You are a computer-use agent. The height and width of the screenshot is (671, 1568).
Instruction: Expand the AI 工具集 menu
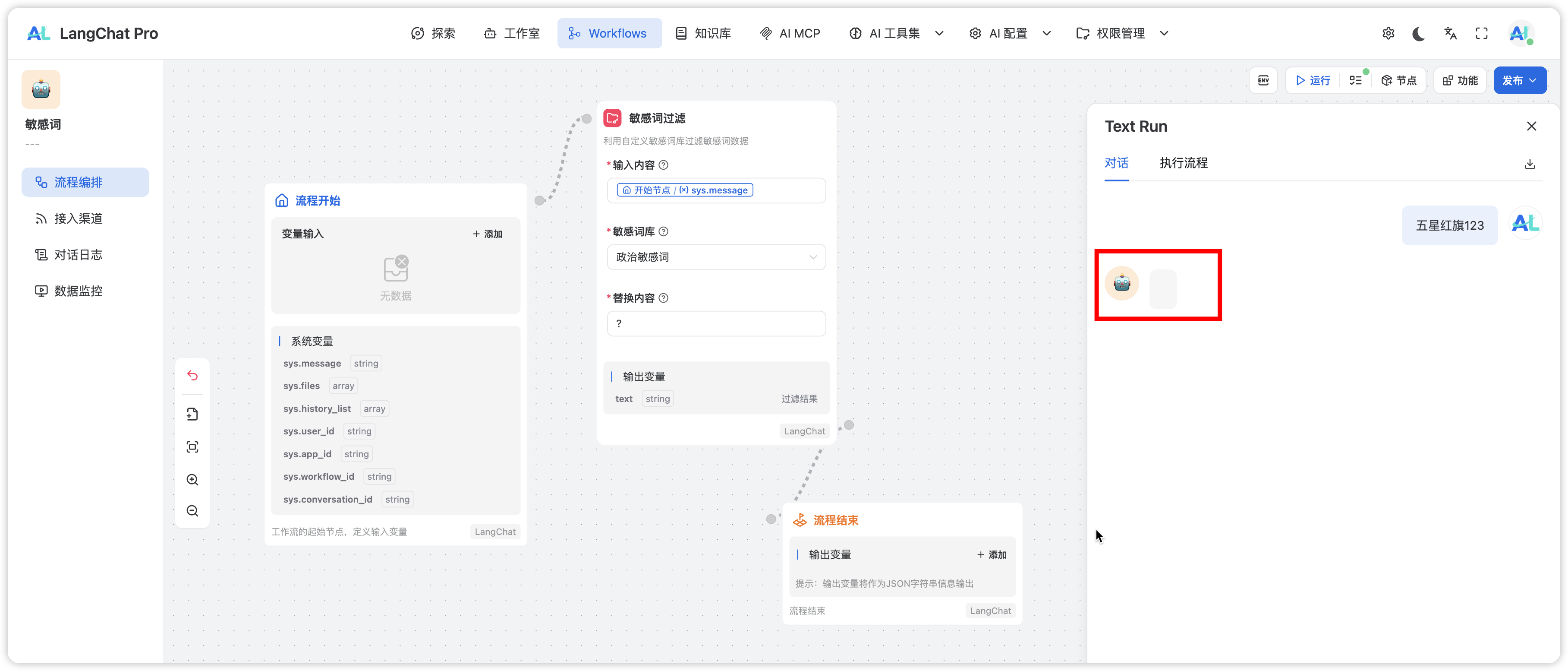[x=895, y=34]
